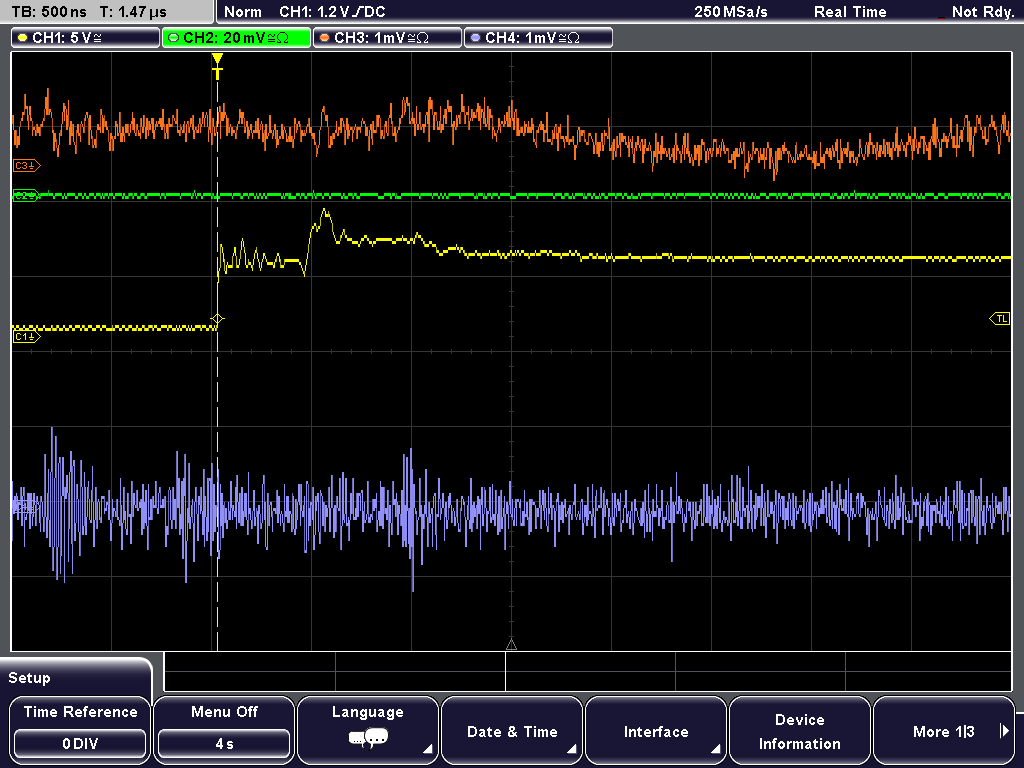The height and width of the screenshot is (768, 1024).
Task: Open the Language submenu
Action: 368,730
